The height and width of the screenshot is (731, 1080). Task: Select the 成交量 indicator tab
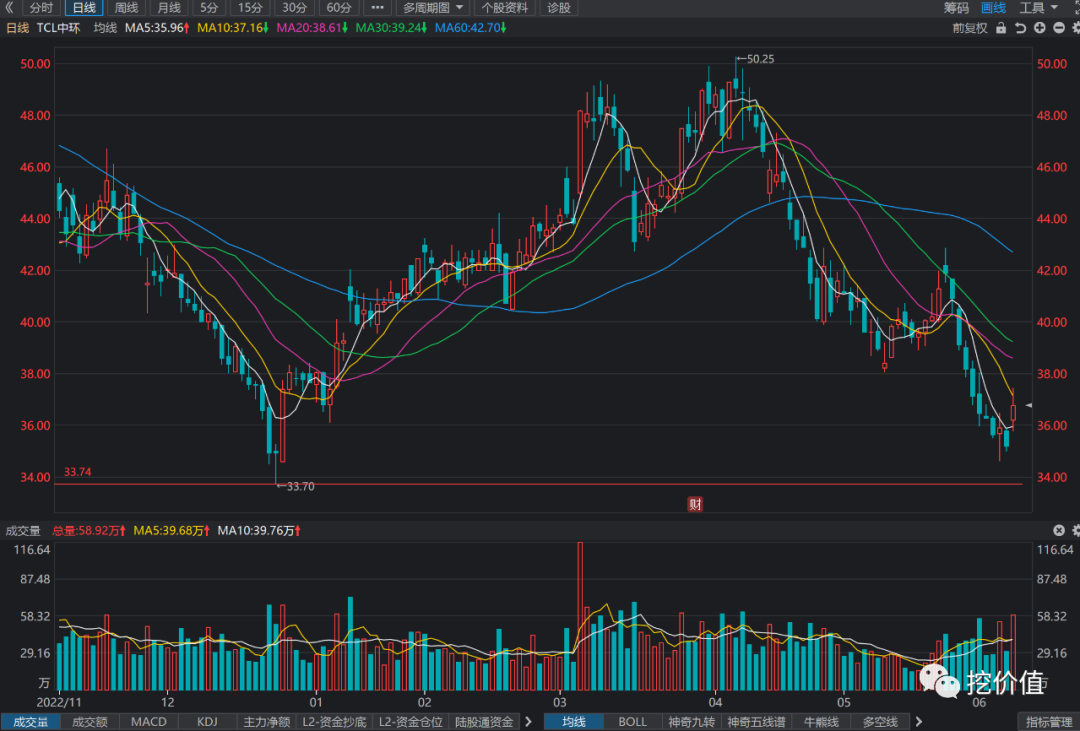click(31, 722)
